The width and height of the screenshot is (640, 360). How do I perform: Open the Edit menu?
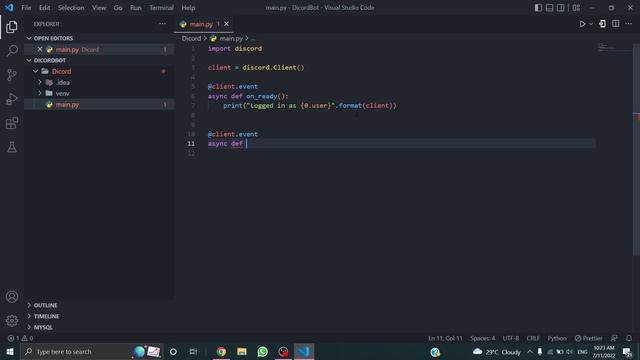(44, 8)
